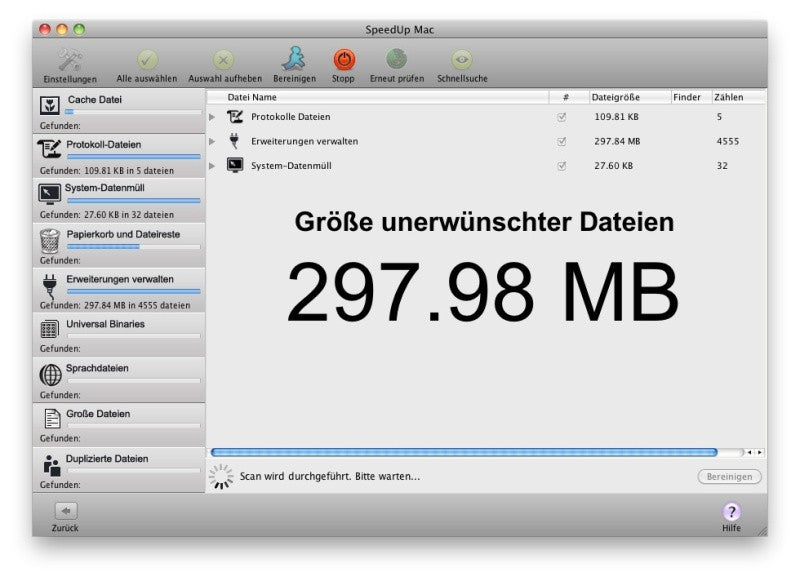Click the count value 4555
This screenshot has width=800, height=581.
click(728, 141)
